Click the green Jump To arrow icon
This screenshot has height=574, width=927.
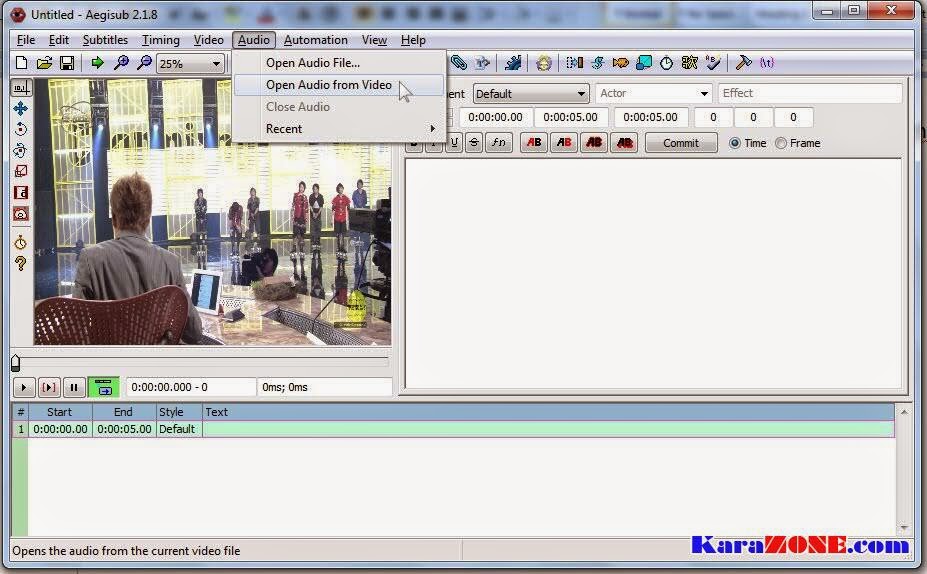click(x=98, y=63)
